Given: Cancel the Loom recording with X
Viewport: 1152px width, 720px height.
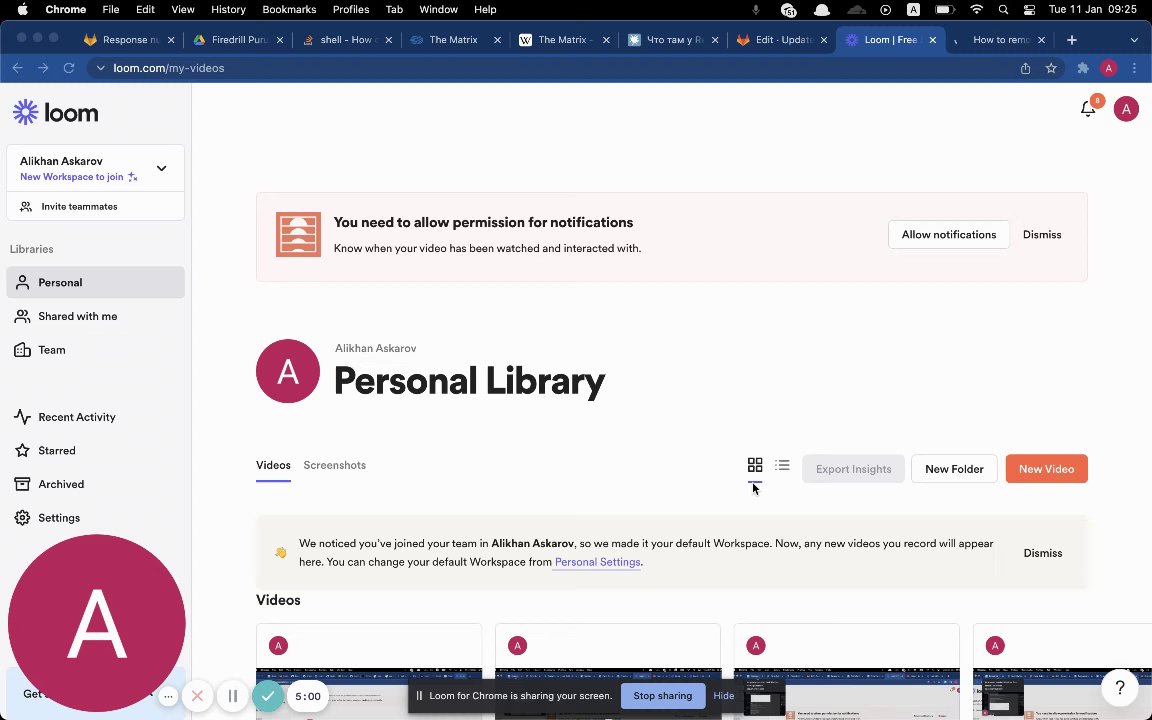Looking at the screenshot, I should [x=197, y=696].
